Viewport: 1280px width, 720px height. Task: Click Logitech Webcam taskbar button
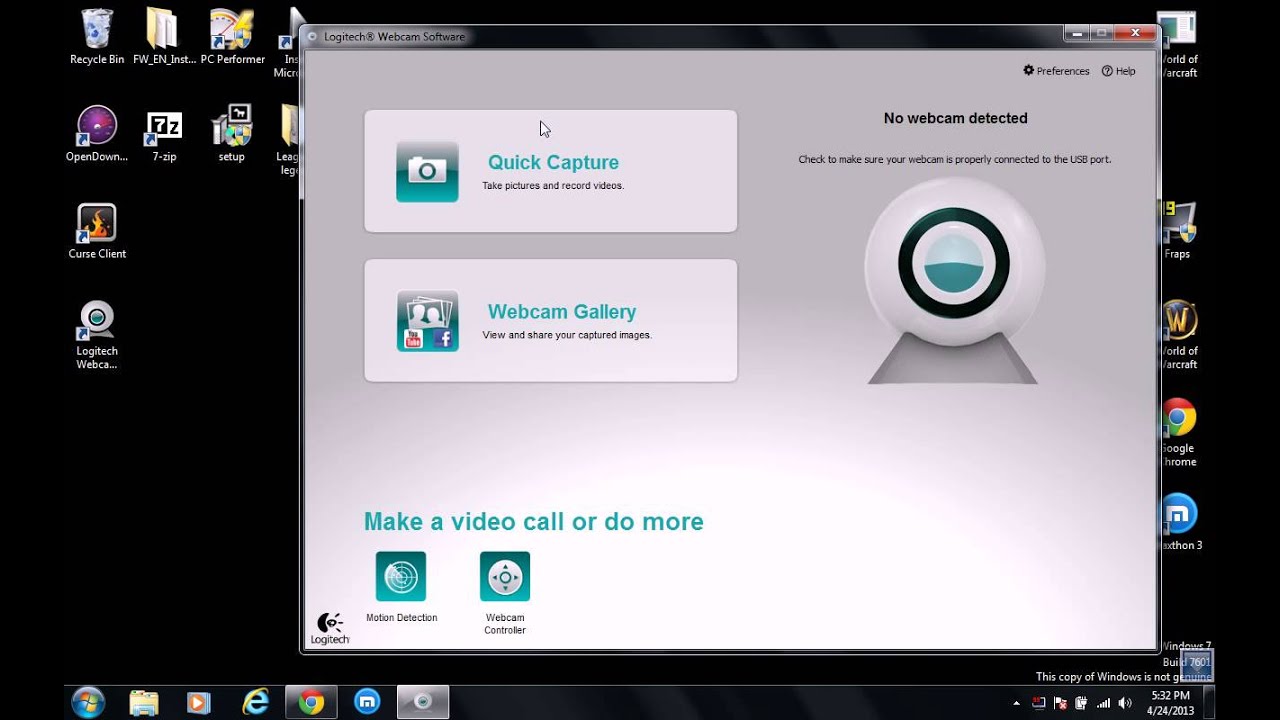423,702
